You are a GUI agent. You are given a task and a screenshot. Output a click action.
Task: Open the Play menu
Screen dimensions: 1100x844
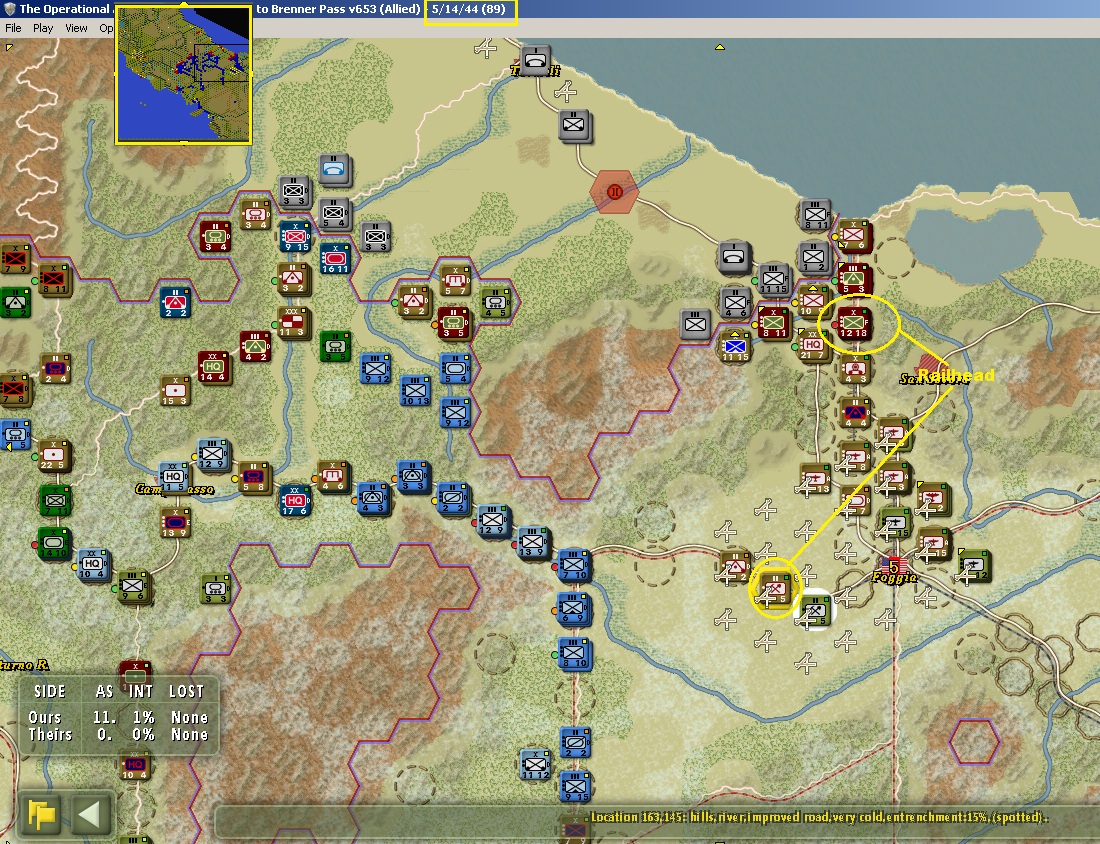43,28
